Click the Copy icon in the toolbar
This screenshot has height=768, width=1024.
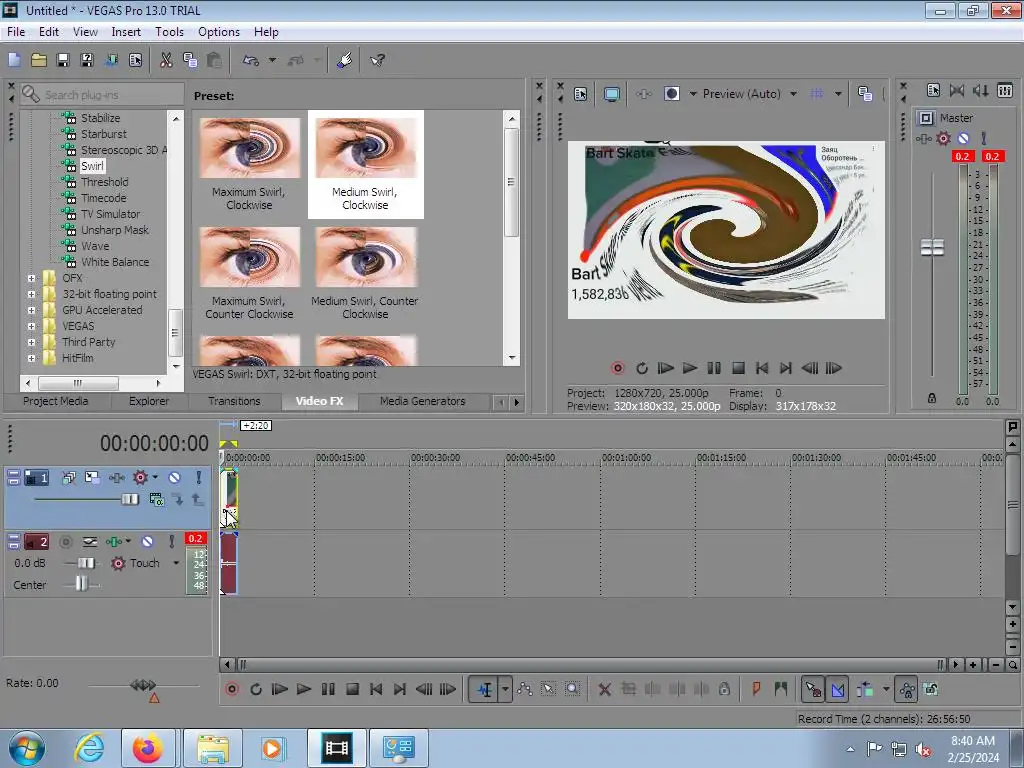click(x=190, y=60)
